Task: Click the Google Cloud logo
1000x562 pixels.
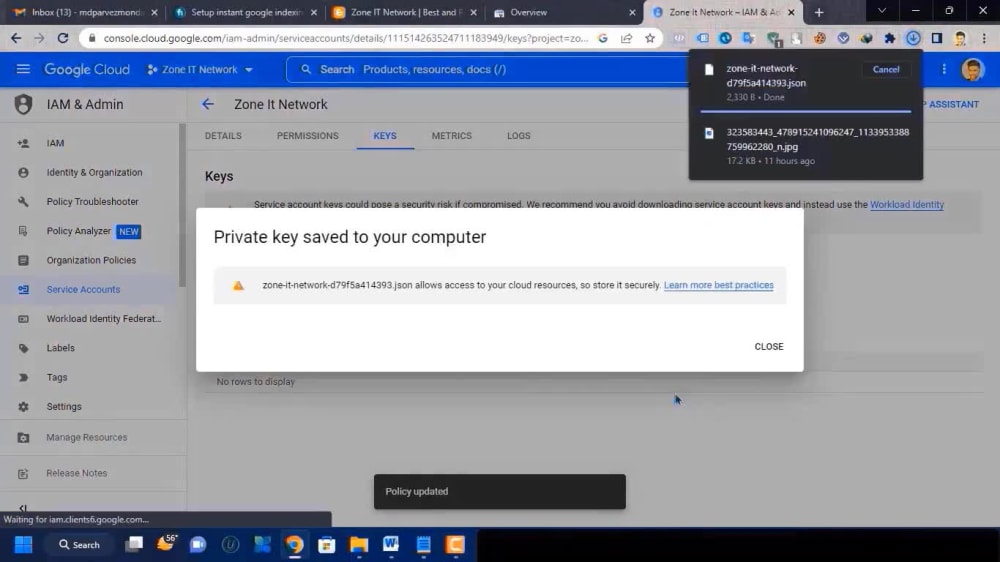Action: pos(87,70)
